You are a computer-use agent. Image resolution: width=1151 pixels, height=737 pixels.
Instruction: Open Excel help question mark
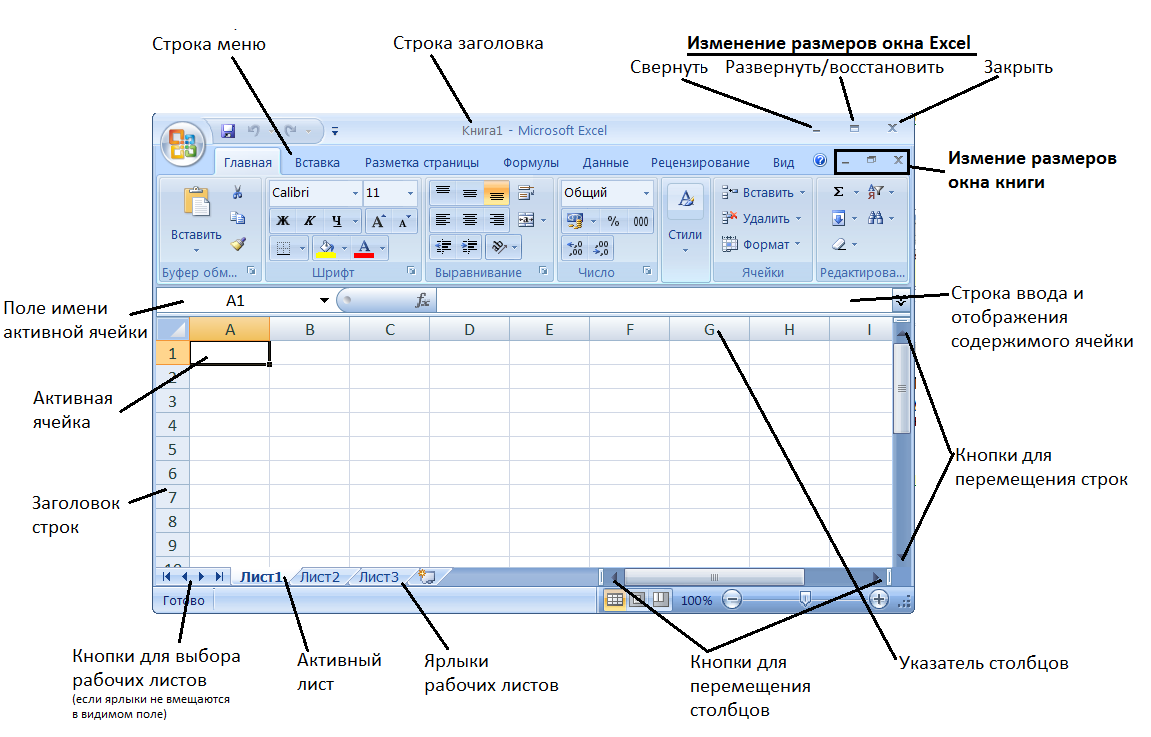820,161
